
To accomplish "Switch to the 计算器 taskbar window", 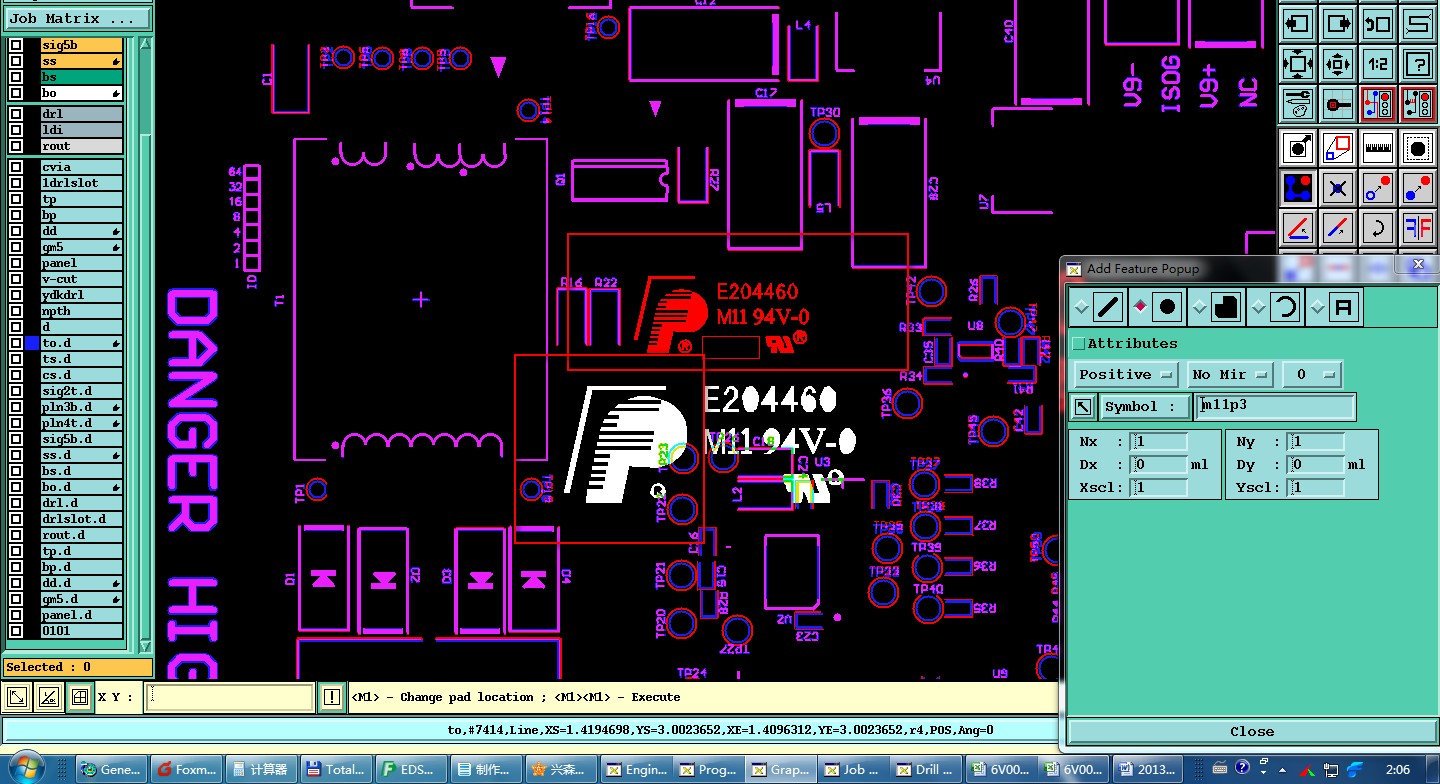I will tap(261, 769).
